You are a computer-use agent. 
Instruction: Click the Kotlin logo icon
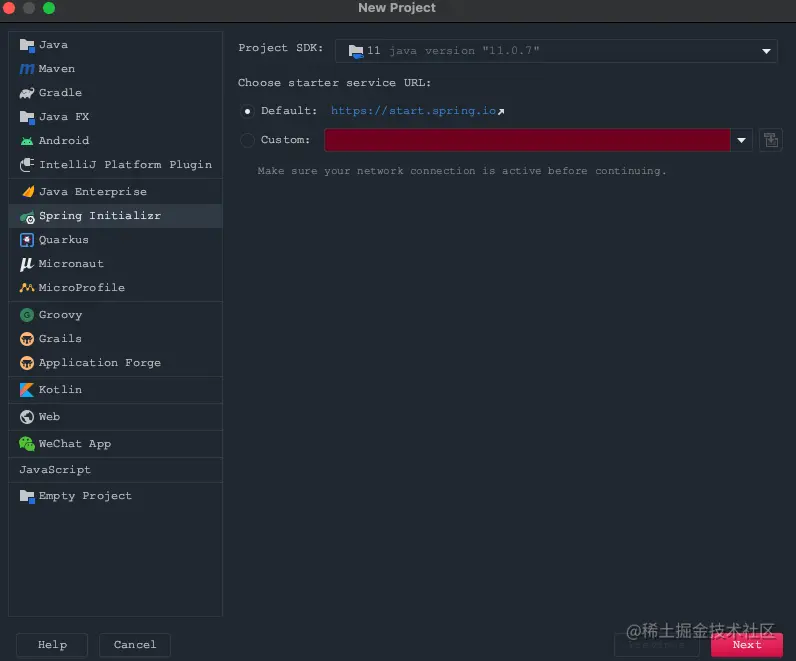pos(27,389)
